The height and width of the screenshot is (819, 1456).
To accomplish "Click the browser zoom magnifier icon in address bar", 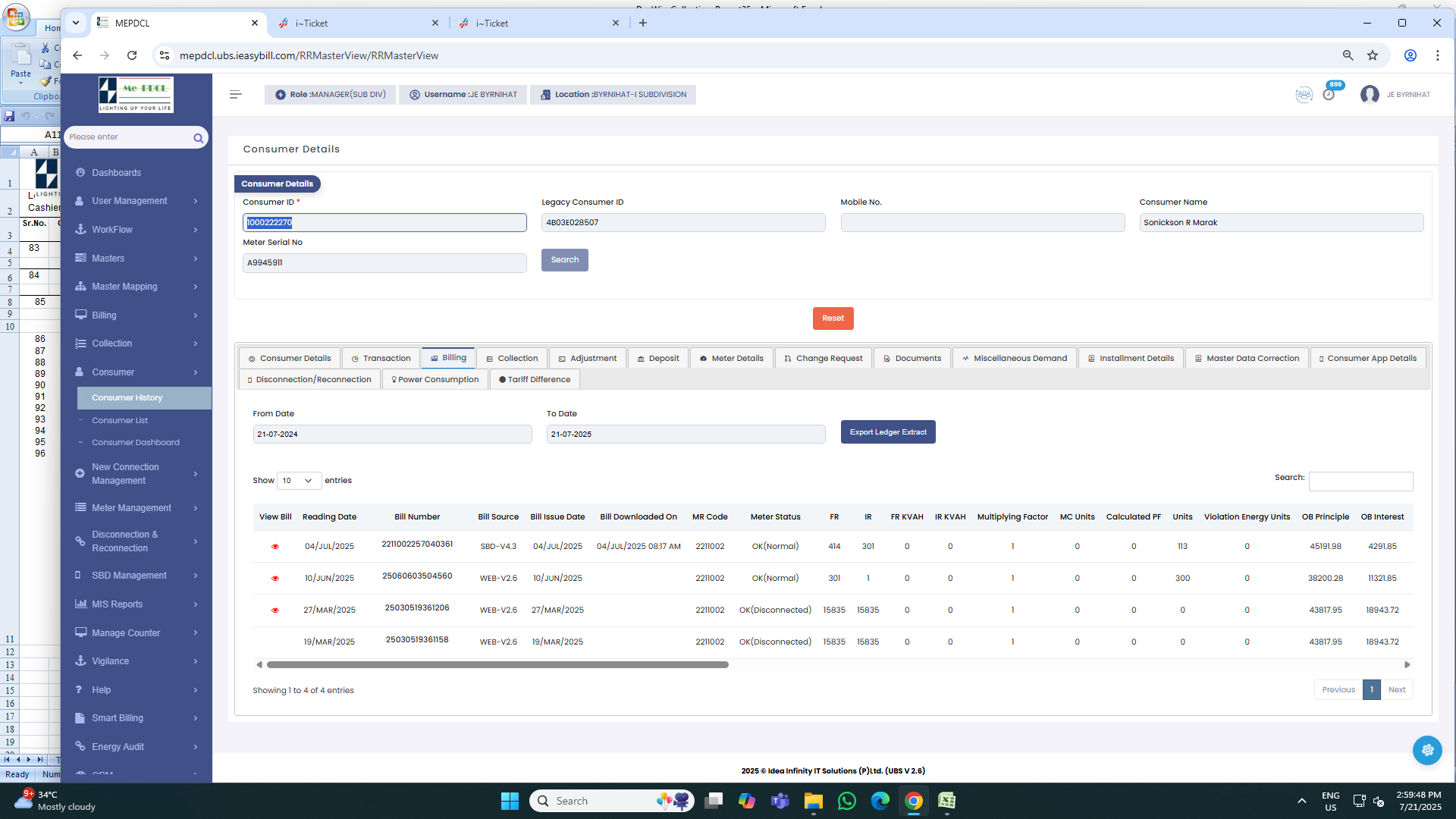I will tap(1348, 55).
